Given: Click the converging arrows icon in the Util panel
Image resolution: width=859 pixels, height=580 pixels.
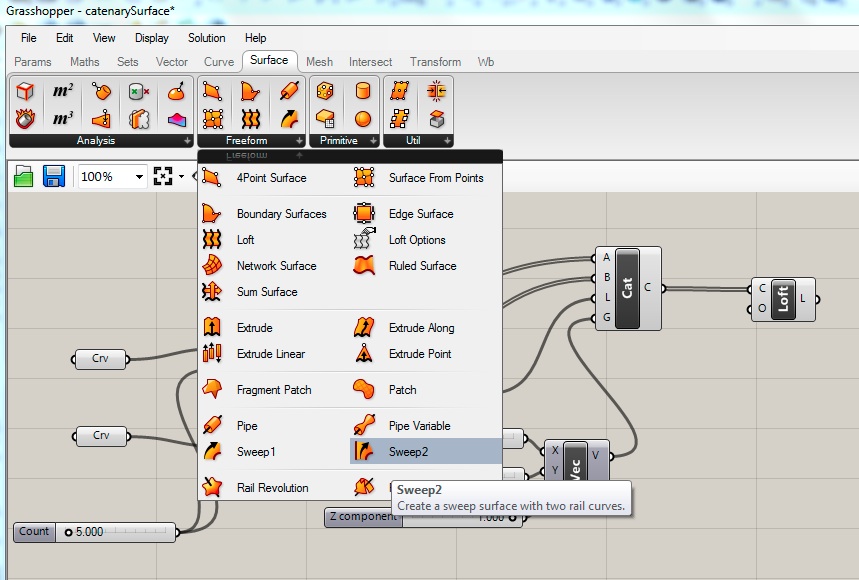Looking at the screenshot, I should point(436,91).
